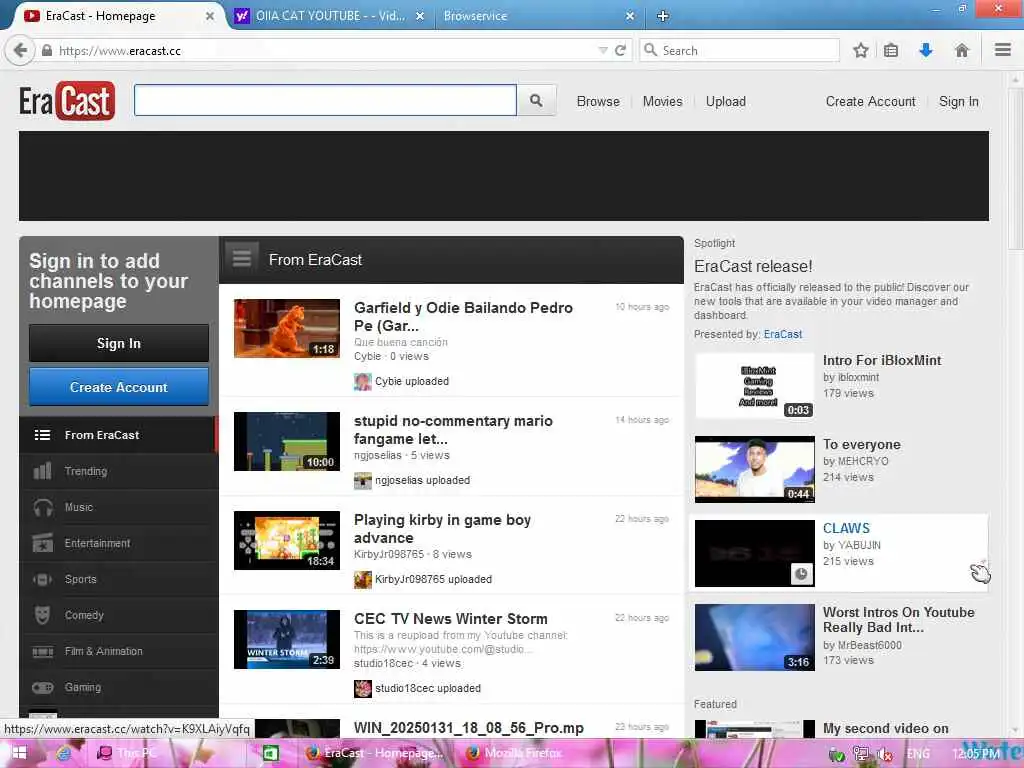This screenshot has width=1024, height=768.
Task: Open the Firefox hamburger menu
Action: (1003, 50)
